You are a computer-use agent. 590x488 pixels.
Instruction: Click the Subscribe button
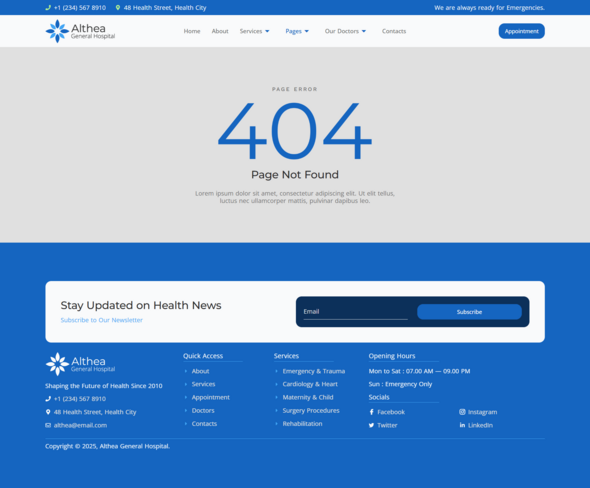[x=469, y=312]
